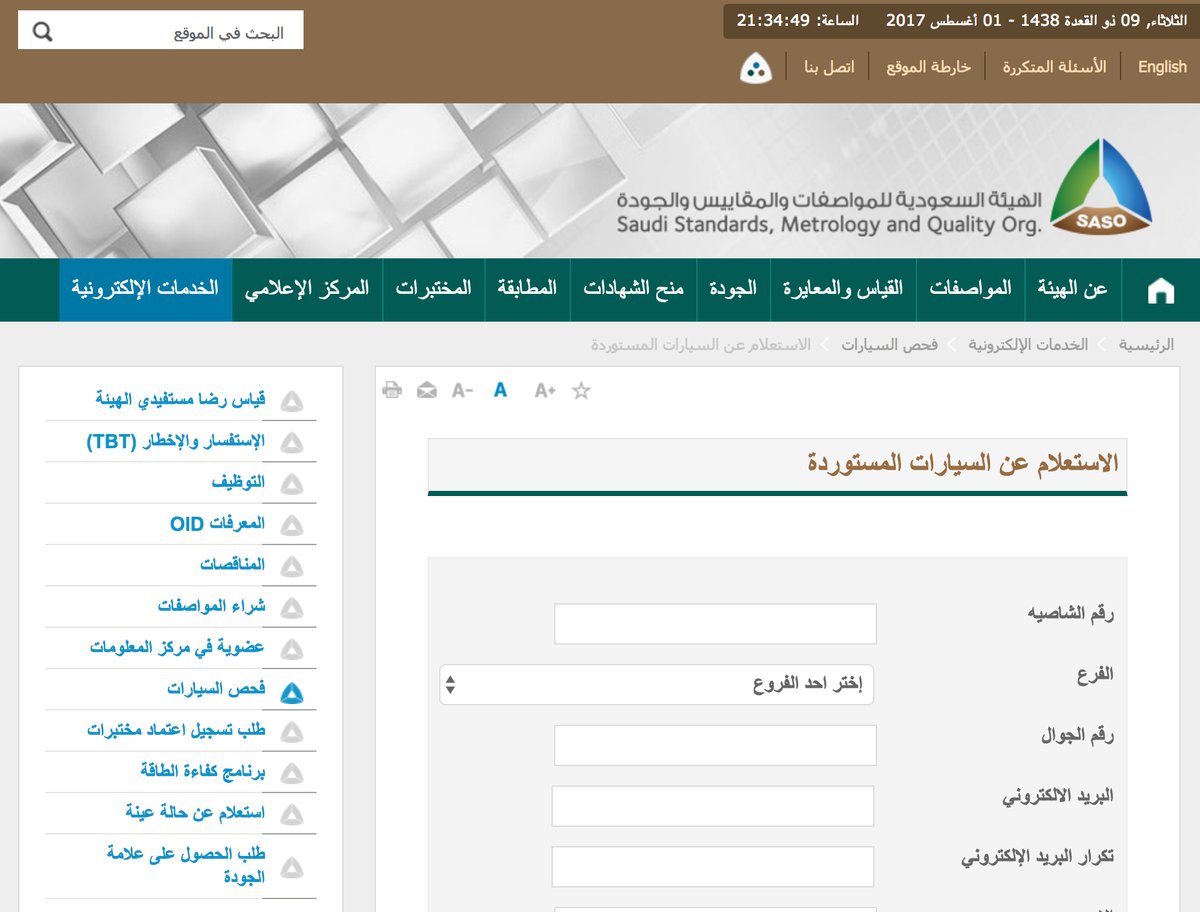Click the favorite star icon
Image resolution: width=1200 pixels, height=912 pixels.
(581, 390)
